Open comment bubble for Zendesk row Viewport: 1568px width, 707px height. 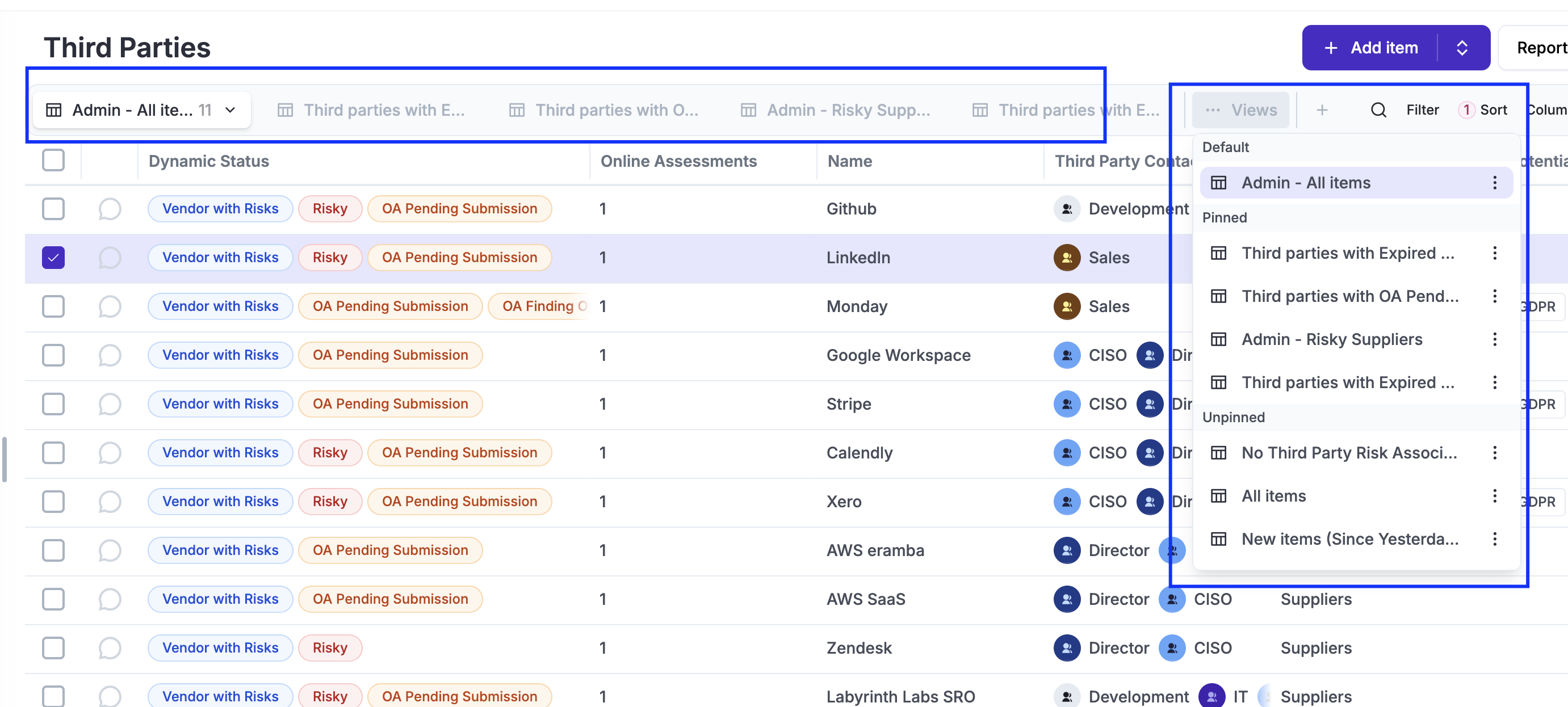(x=110, y=647)
